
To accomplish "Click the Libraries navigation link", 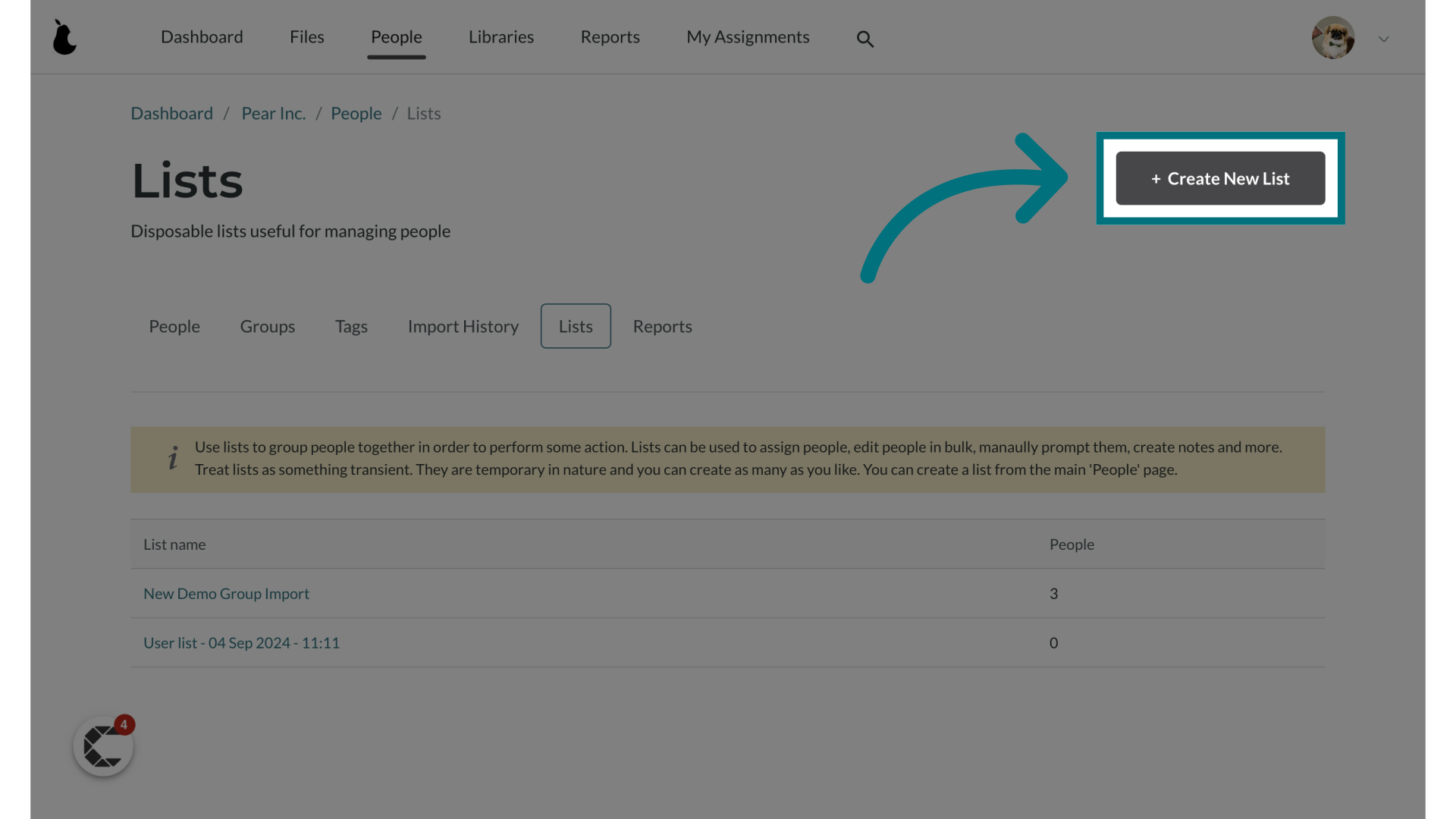I will 501,37.
